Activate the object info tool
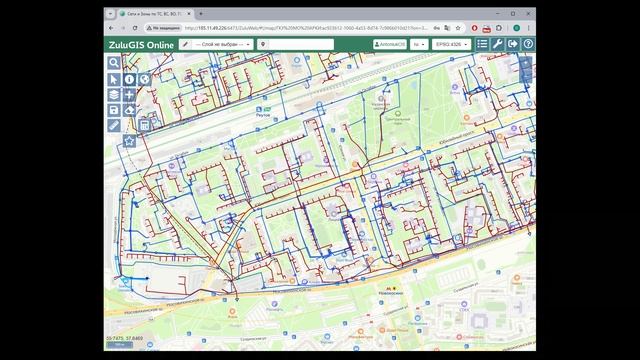Image resolution: width=640 pixels, height=360 pixels. pyautogui.click(x=129, y=79)
